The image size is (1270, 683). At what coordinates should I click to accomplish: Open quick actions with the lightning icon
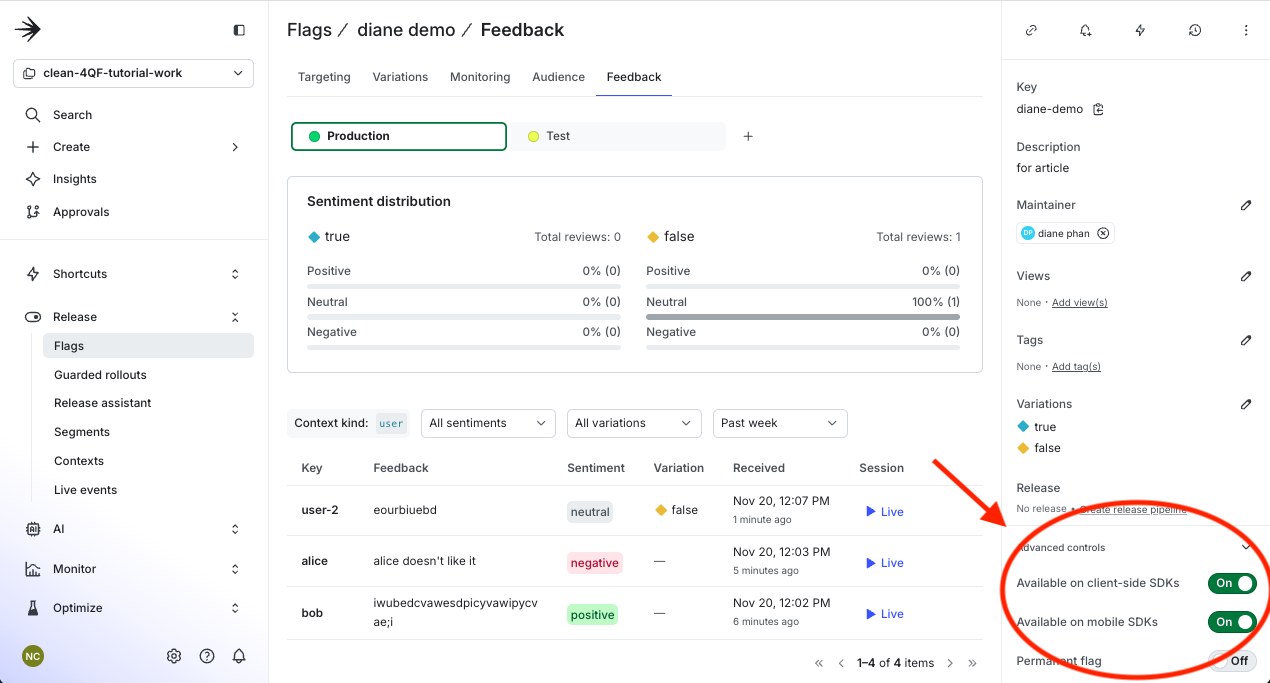point(1139,30)
